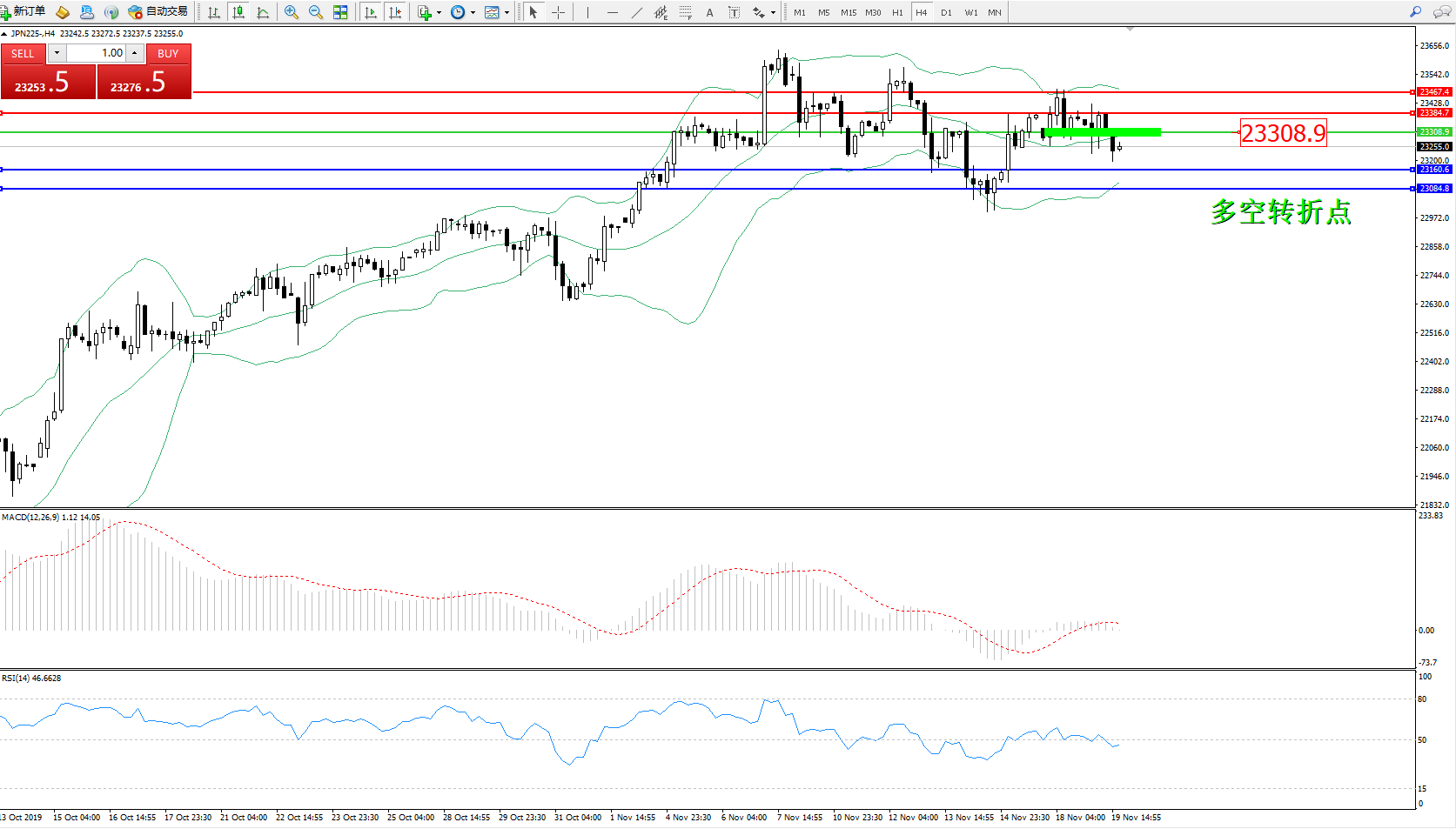Switch to the M15 timeframe
Image resolution: width=1456 pixels, height=829 pixels.
pos(848,13)
